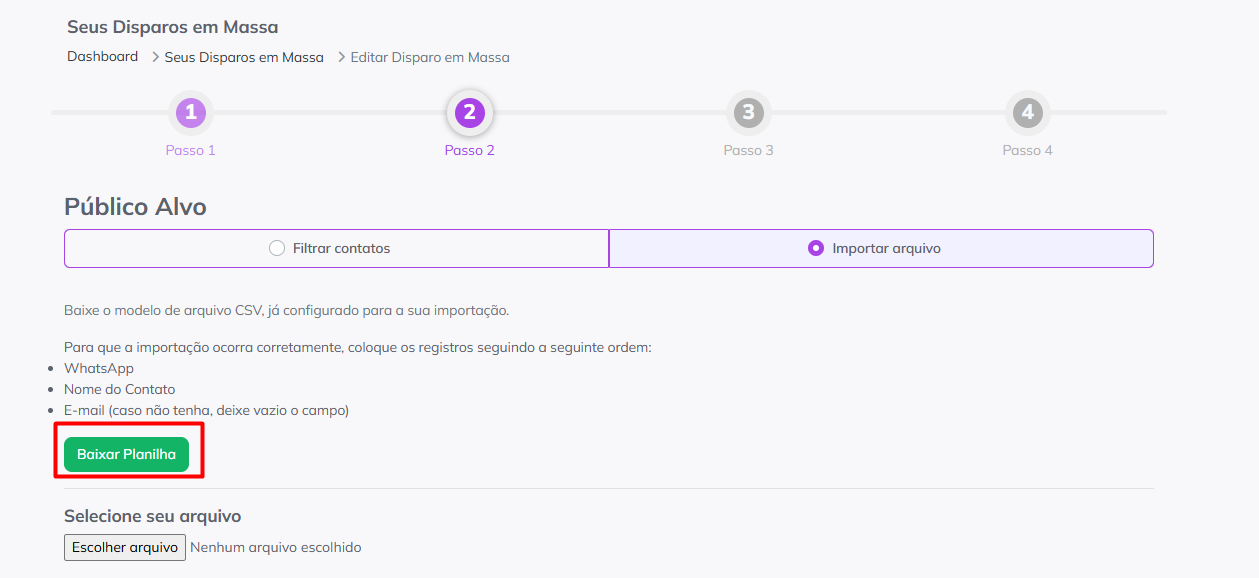Click the step 1 circle icon
This screenshot has width=1259, height=578.
(191, 113)
